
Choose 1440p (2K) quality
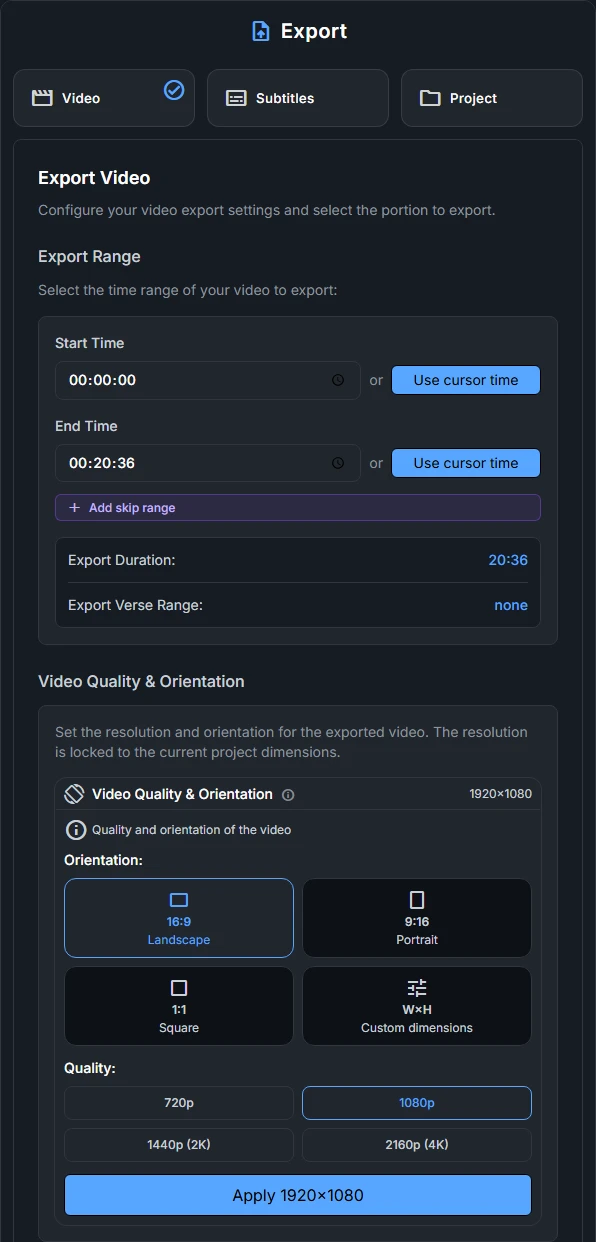tap(179, 1145)
